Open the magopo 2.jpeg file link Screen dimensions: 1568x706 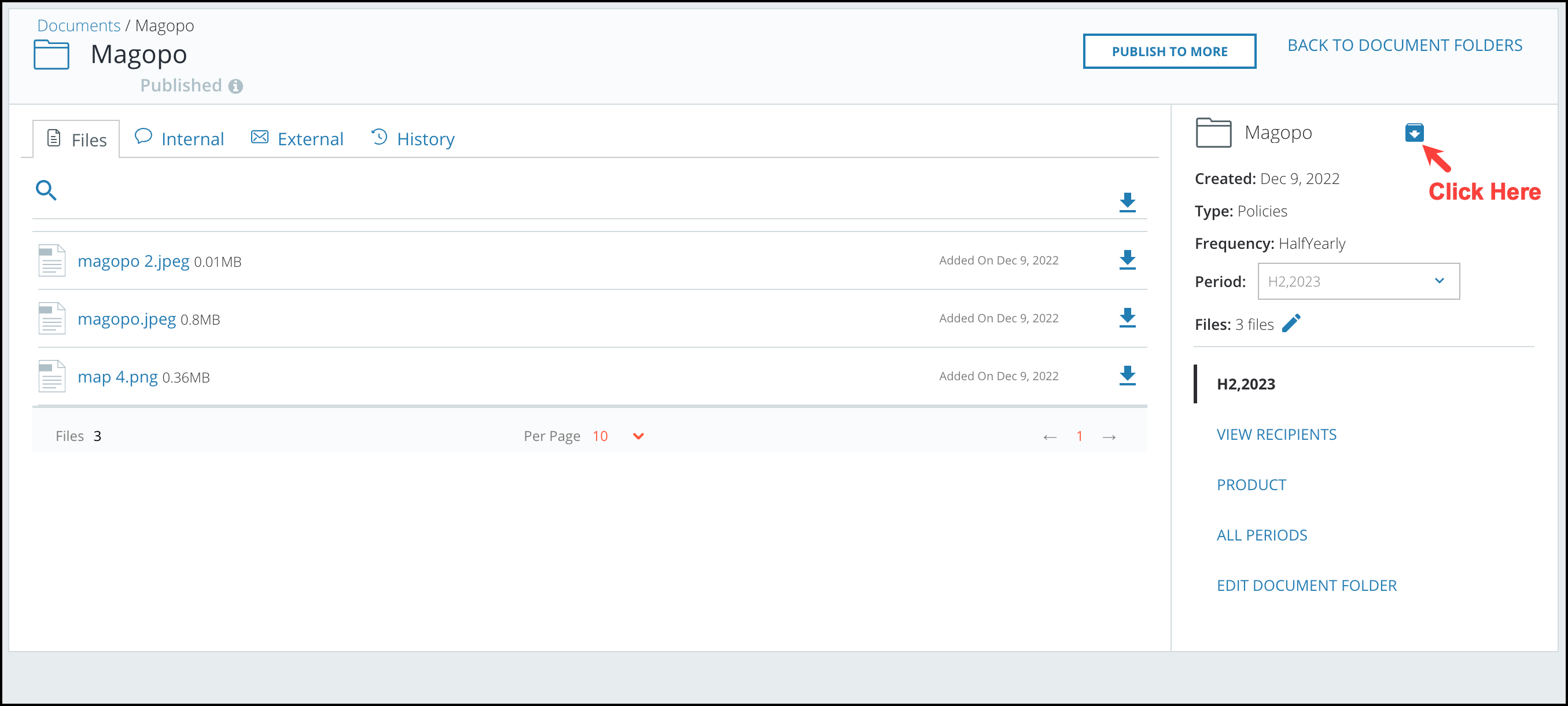click(133, 260)
